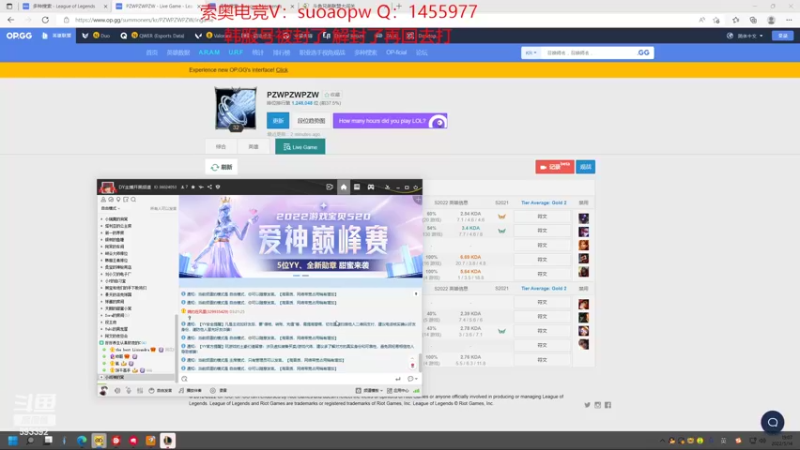Click the 6.60 KDA value in upper team table

[x=470, y=257]
